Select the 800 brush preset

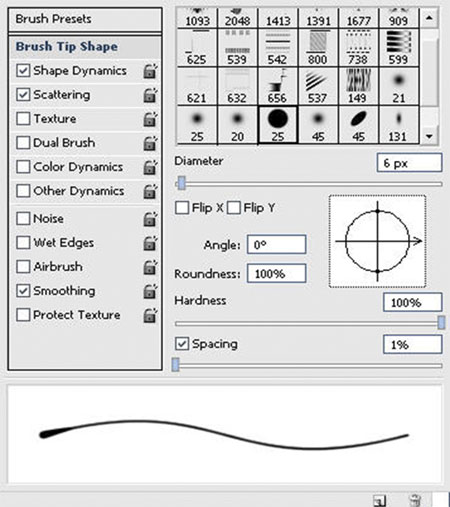(318, 47)
